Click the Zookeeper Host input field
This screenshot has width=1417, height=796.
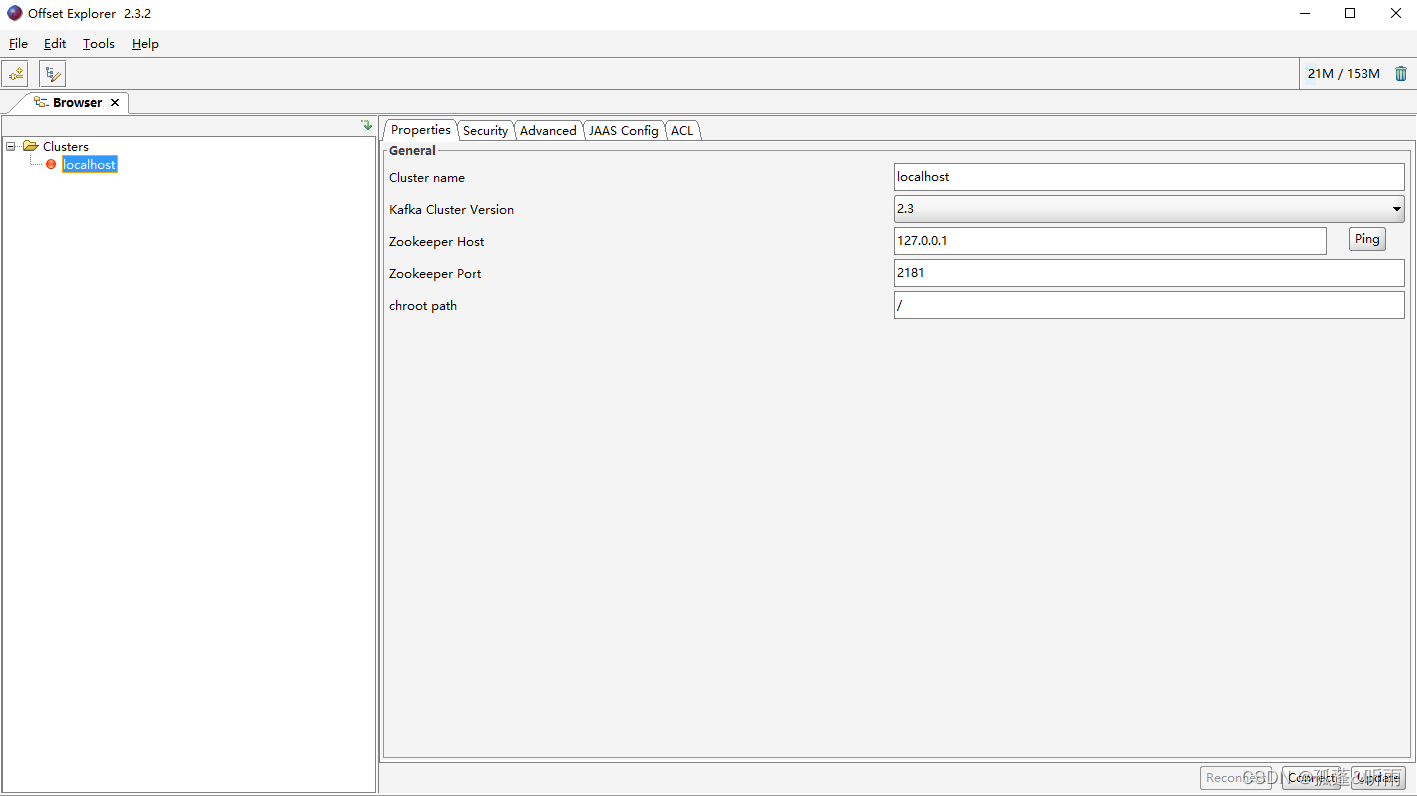[1110, 241]
